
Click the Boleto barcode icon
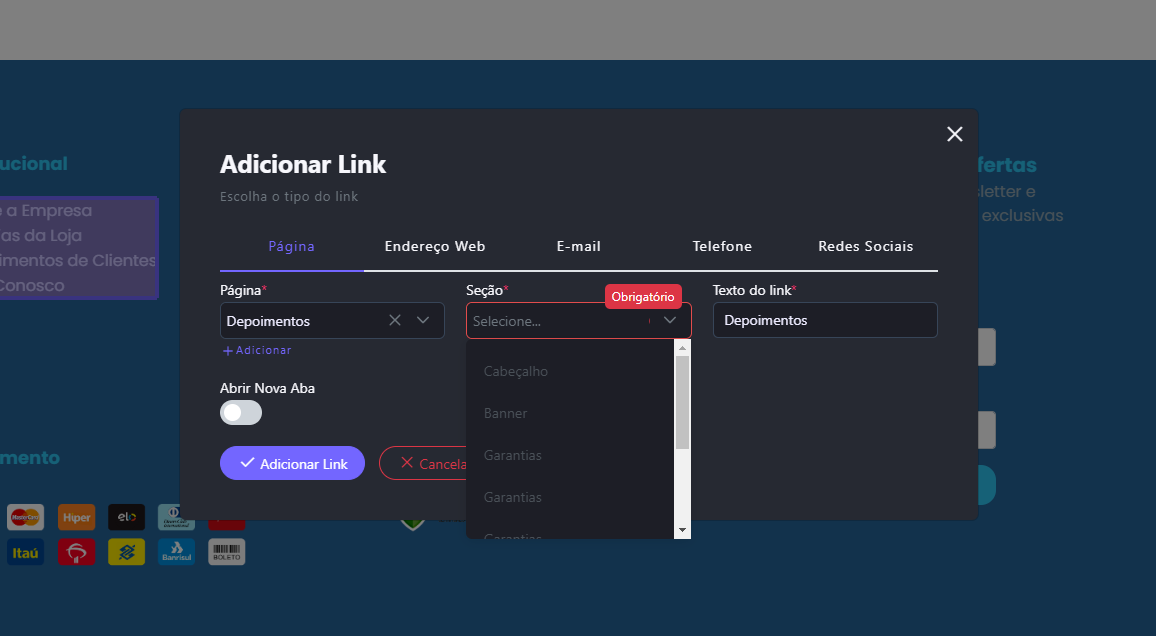coord(227,552)
